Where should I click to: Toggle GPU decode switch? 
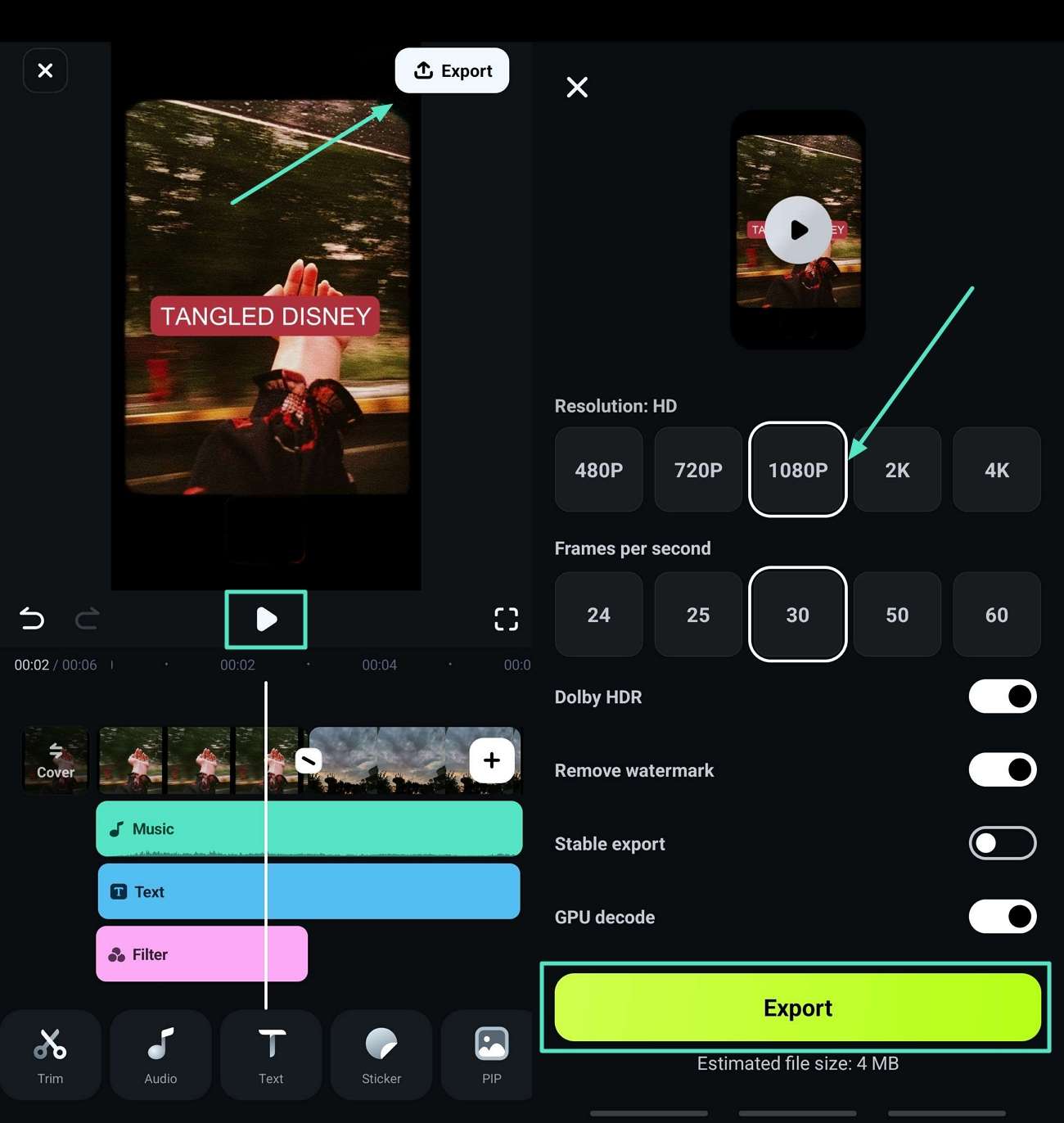click(1003, 917)
